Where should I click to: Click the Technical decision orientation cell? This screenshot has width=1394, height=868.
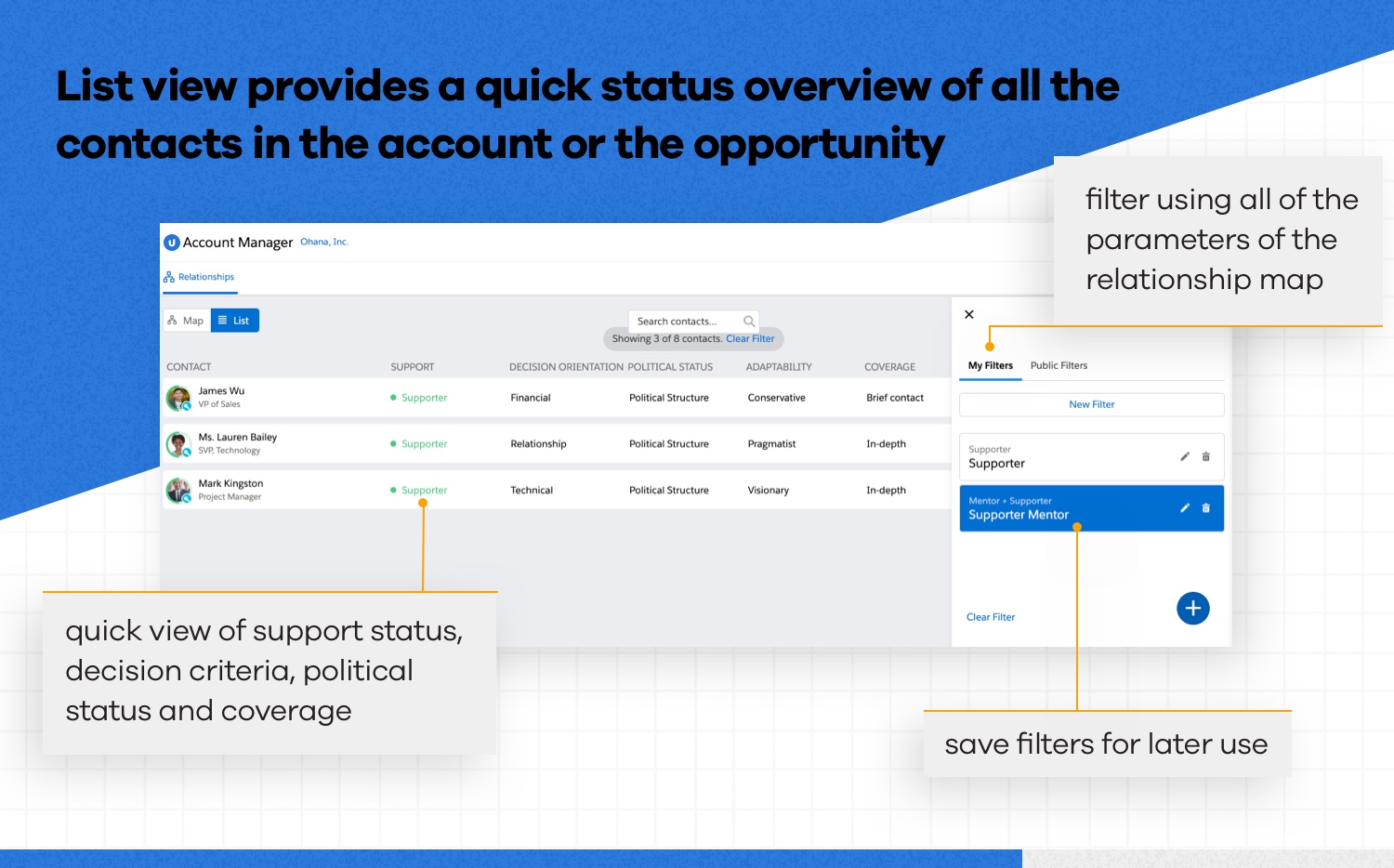[532, 491]
